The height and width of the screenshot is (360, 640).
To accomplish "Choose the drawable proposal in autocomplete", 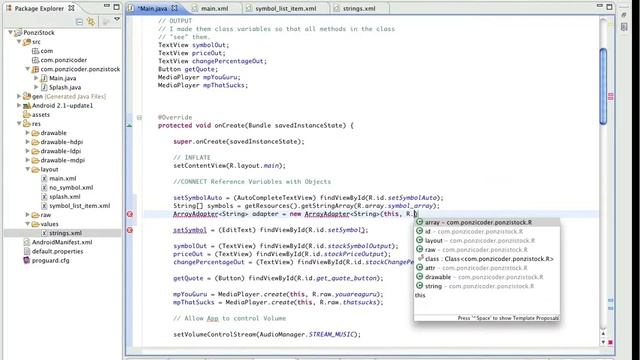I will 487,277.
